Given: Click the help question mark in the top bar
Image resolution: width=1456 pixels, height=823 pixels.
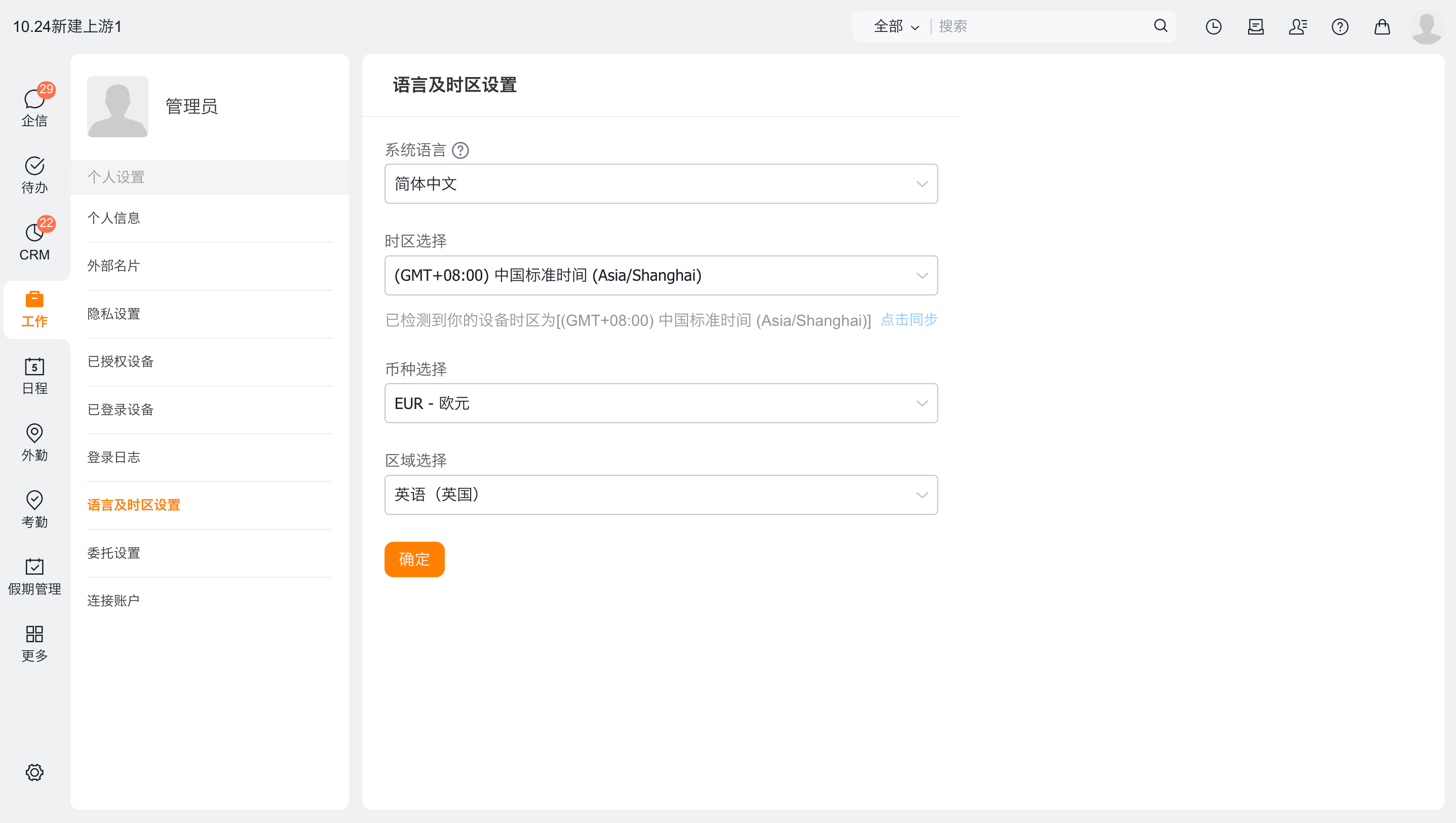Looking at the screenshot, I should [x=1339, y=26].
